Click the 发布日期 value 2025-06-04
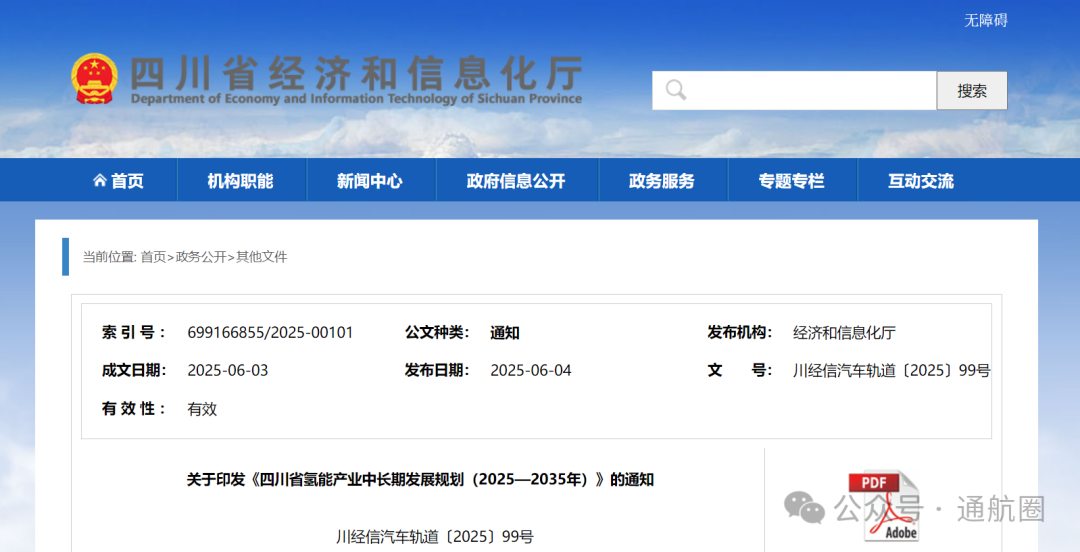The width and height of the screenshot is (1080, 552). click(x=531, y=371)
